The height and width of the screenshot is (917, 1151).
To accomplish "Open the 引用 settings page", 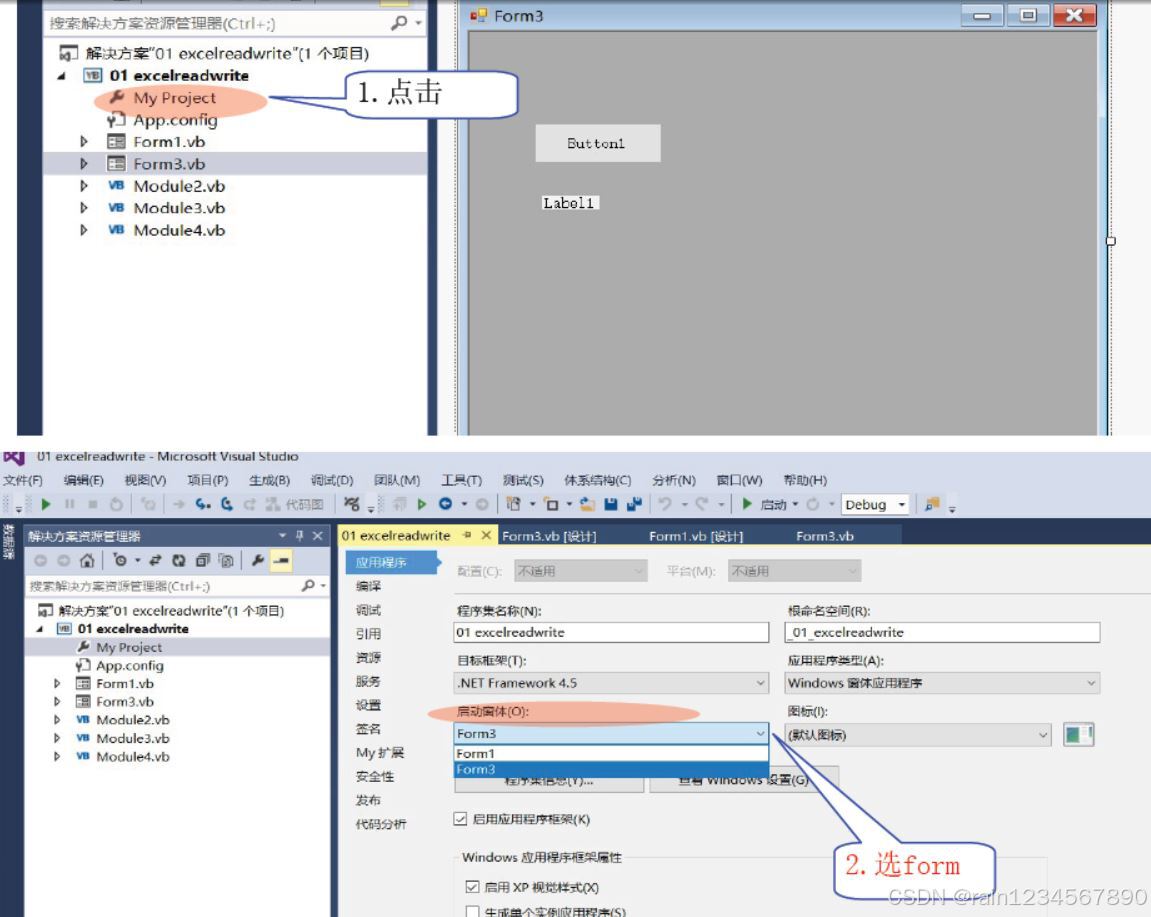I will point(368,634).
